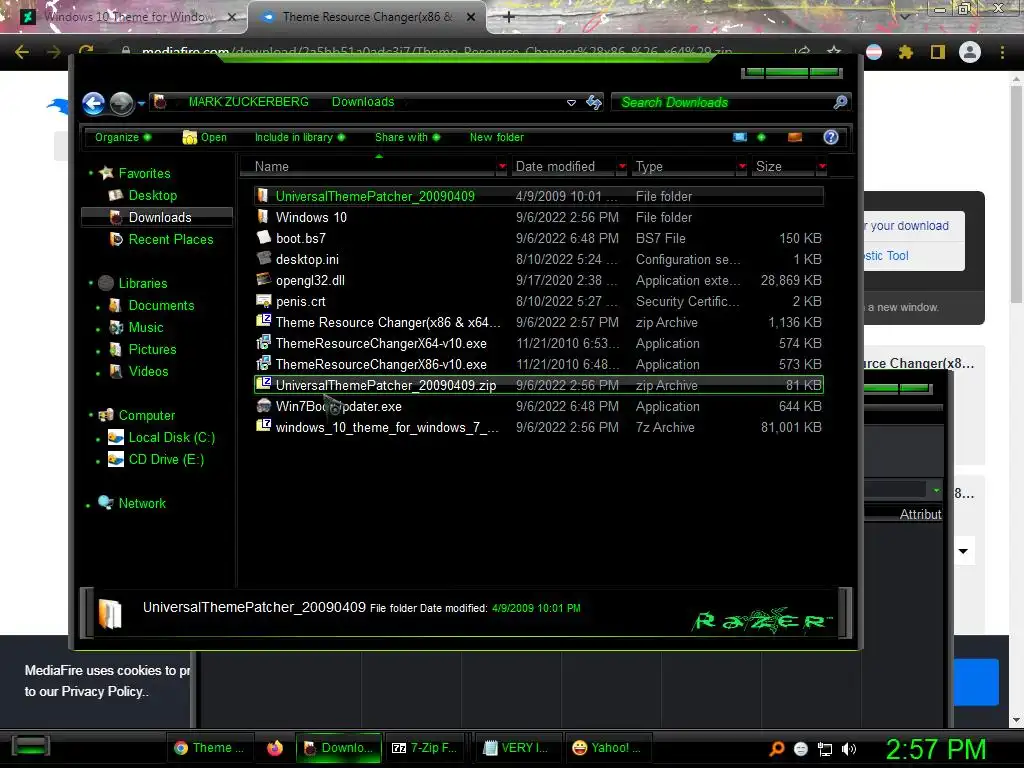The width and height of the screenshot is (1024, 768).
Task: Select Desktop under Favorites
Action: click(x=152, y=195)
